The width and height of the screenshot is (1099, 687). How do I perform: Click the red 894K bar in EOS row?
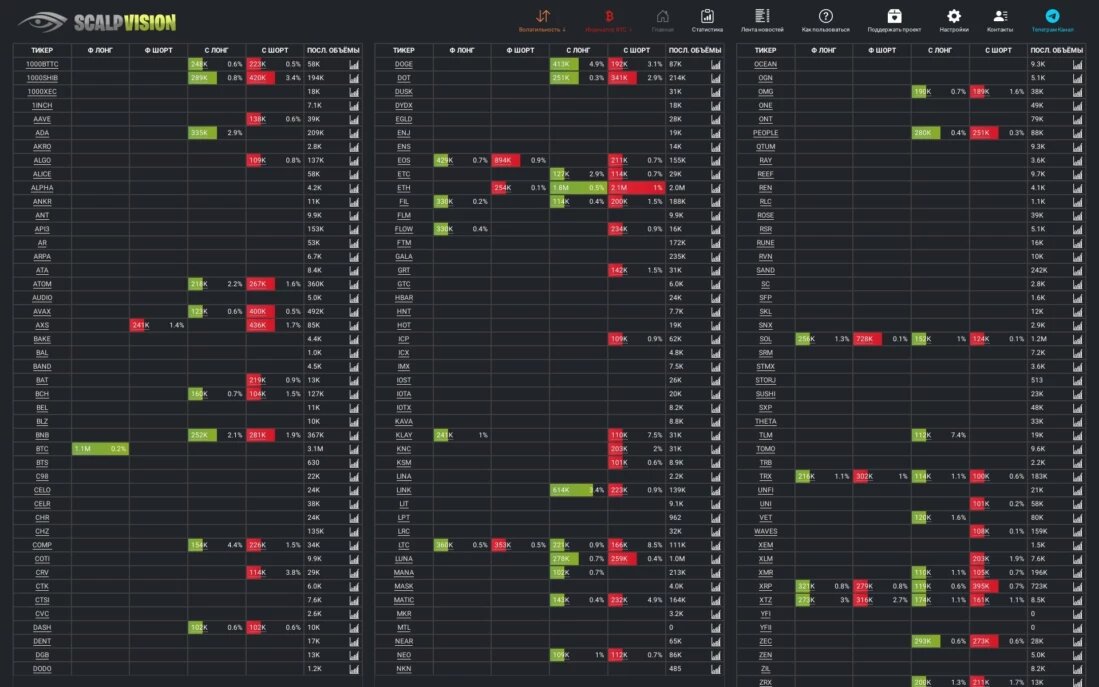pos(505,161)
